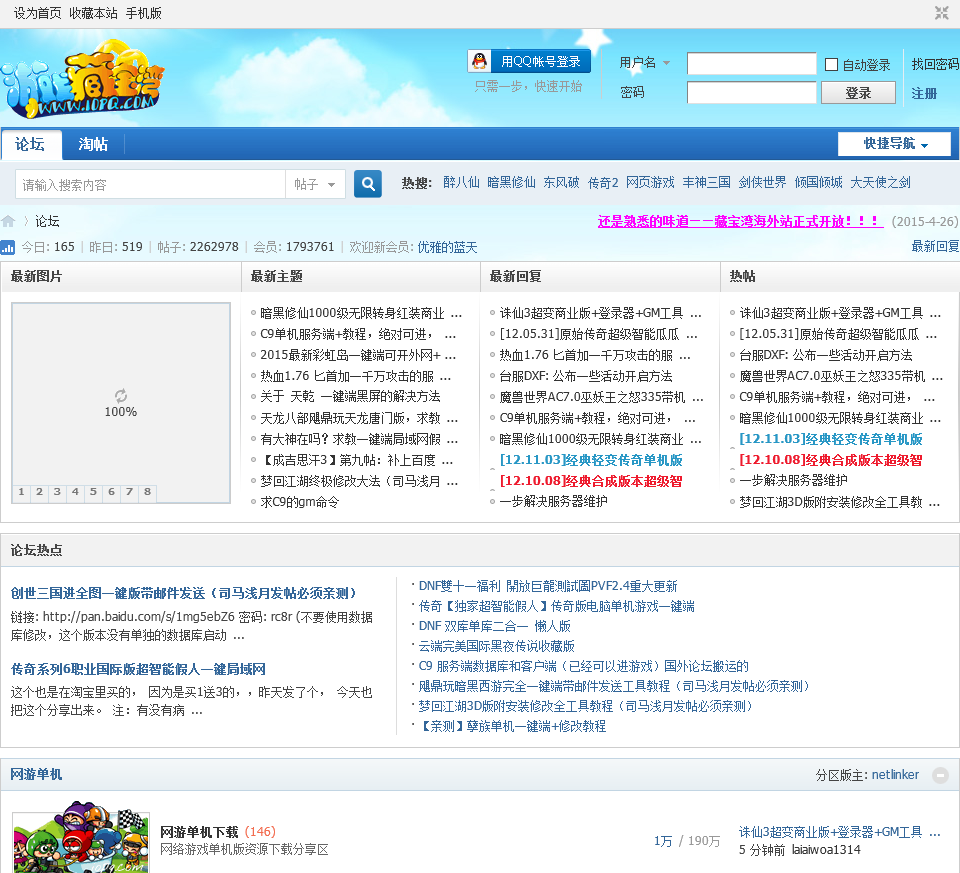The image size is (960, 873).
Task: Open the 手机版 link
Action: [x=144, y=13]
